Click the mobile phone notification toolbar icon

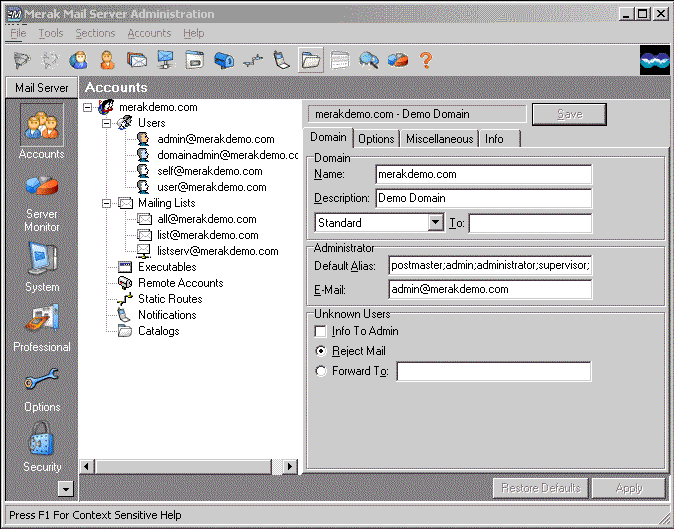(282, 60)
